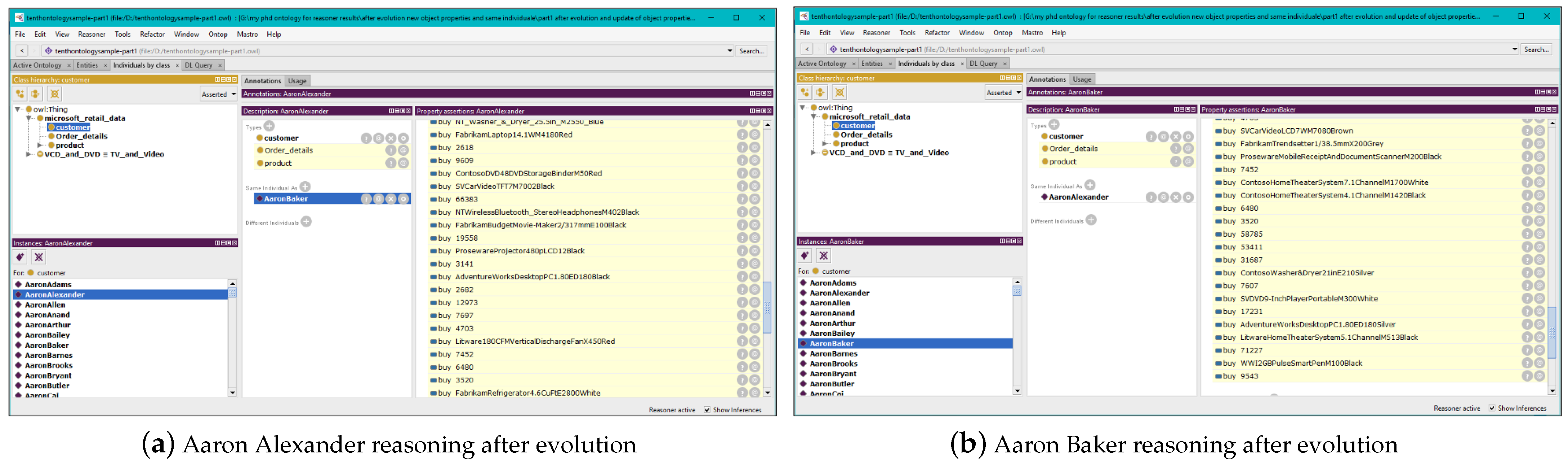The width and height of the screenshot is (1568, 465).
Task: Toggle Show Inferences checkbox in AaronAlexander window
Action: 707,410
